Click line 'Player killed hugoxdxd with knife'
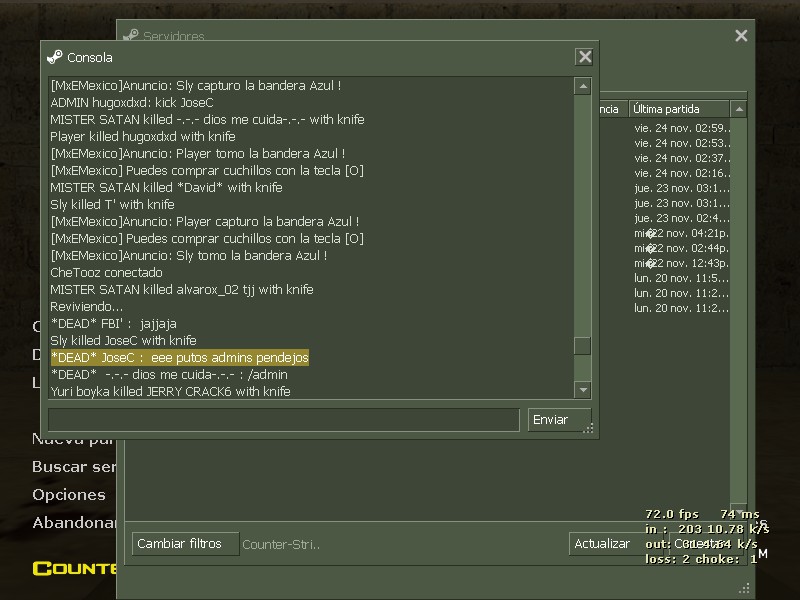Viewport: 800px width, 600px height. coord(143,137)
